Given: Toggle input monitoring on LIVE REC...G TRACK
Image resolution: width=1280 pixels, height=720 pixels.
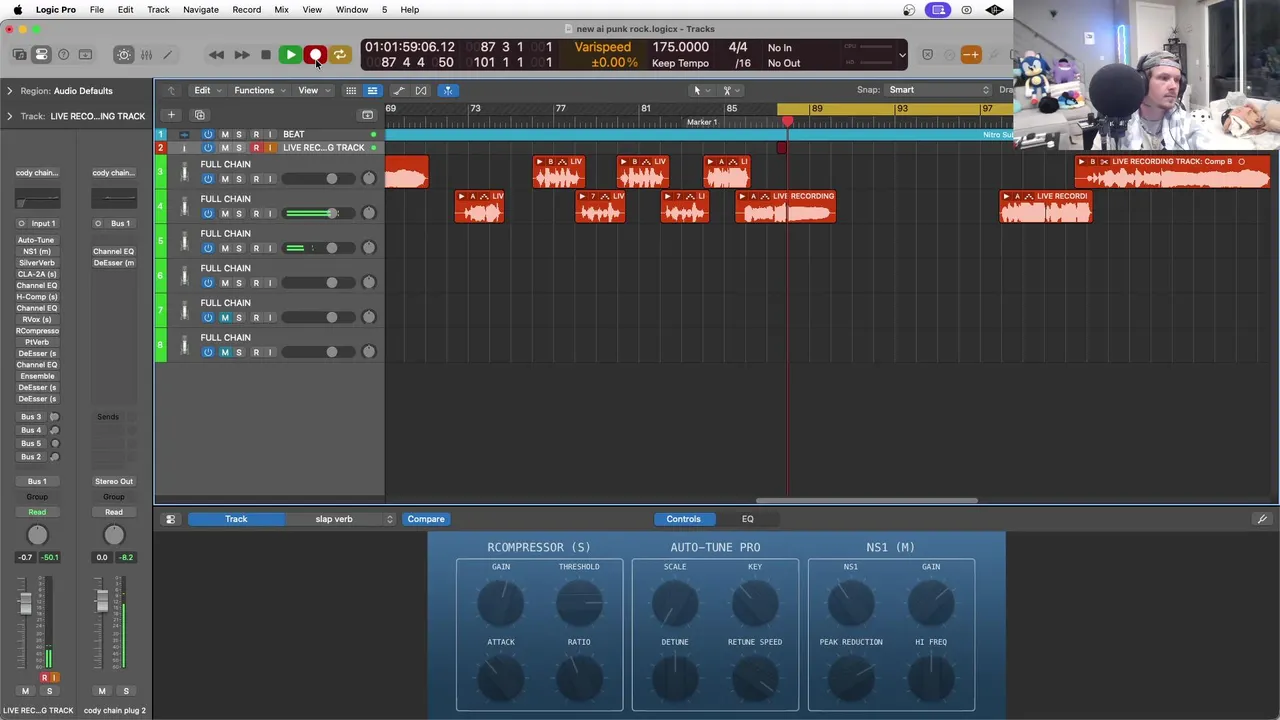Looking at the screenshot, I should coord(269,148).
